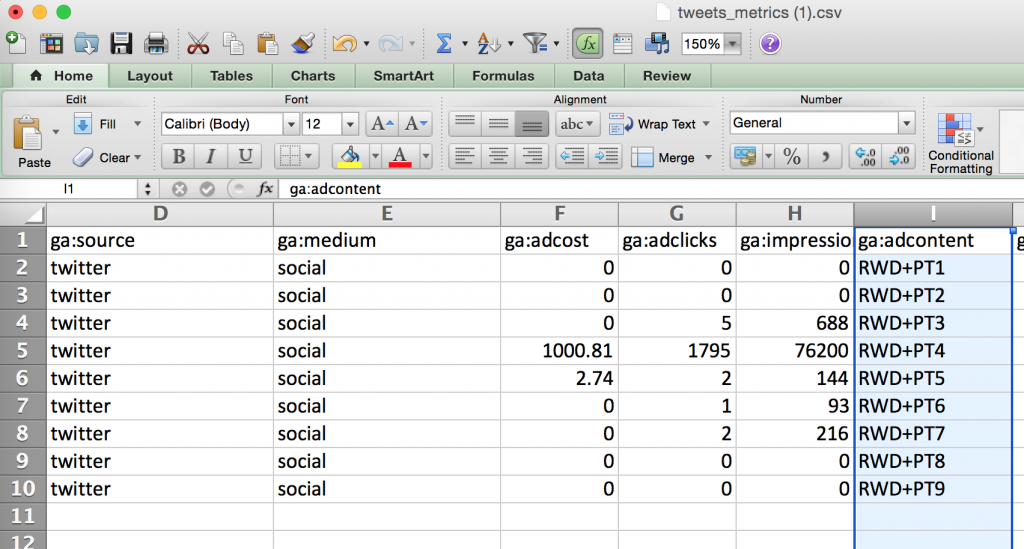Click the Sort A-Z icon
1024x549 pixels.
[488, 44]
